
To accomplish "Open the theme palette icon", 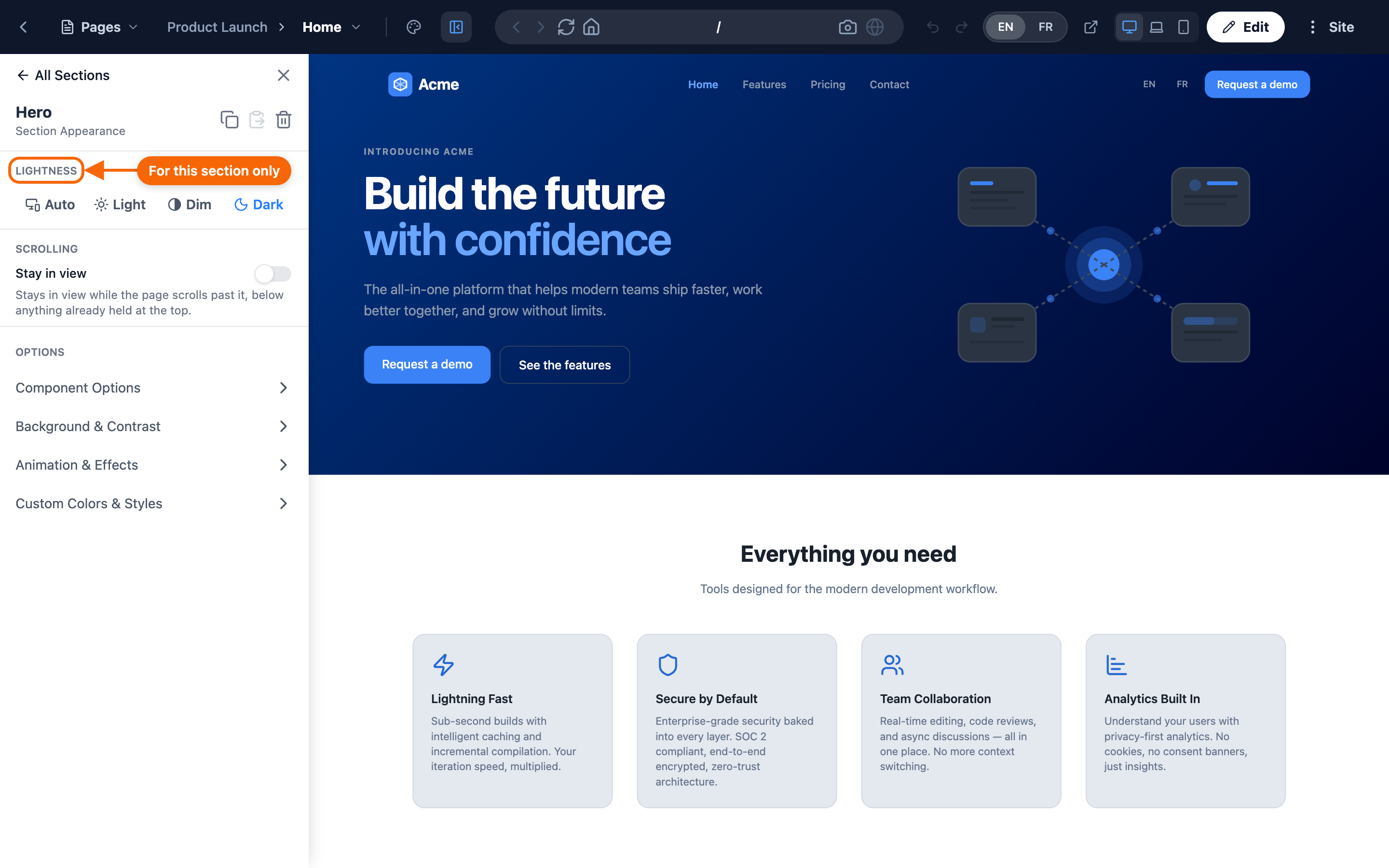I will pos(414,27).
